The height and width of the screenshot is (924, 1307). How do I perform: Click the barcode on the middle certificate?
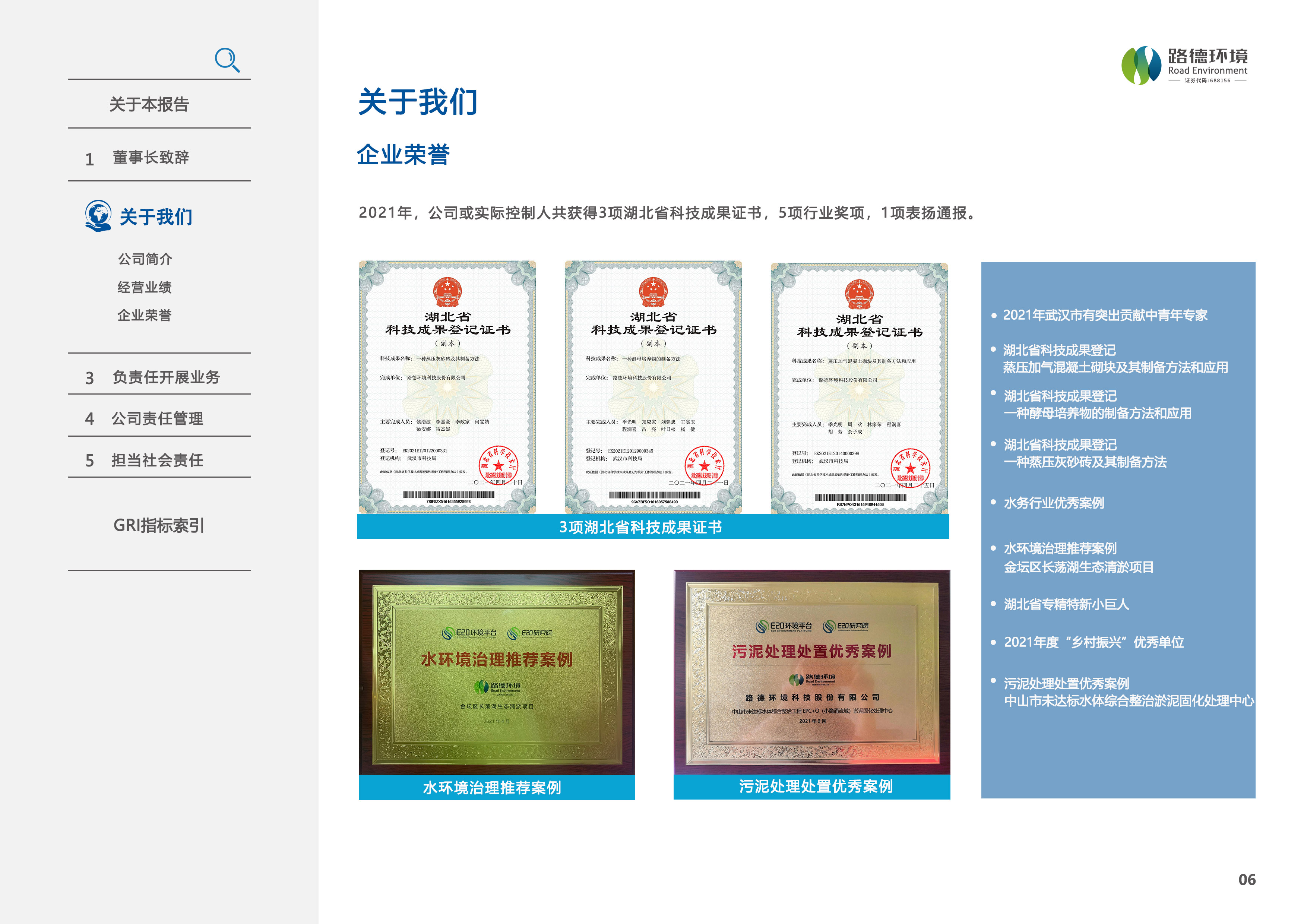coord(654,495)
